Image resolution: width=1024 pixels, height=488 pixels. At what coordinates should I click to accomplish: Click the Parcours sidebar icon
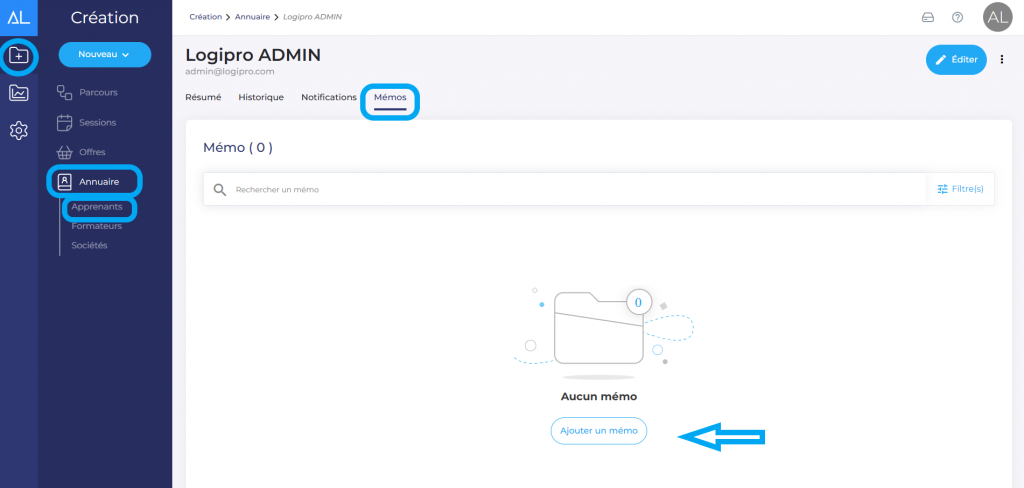click(64, 93)
